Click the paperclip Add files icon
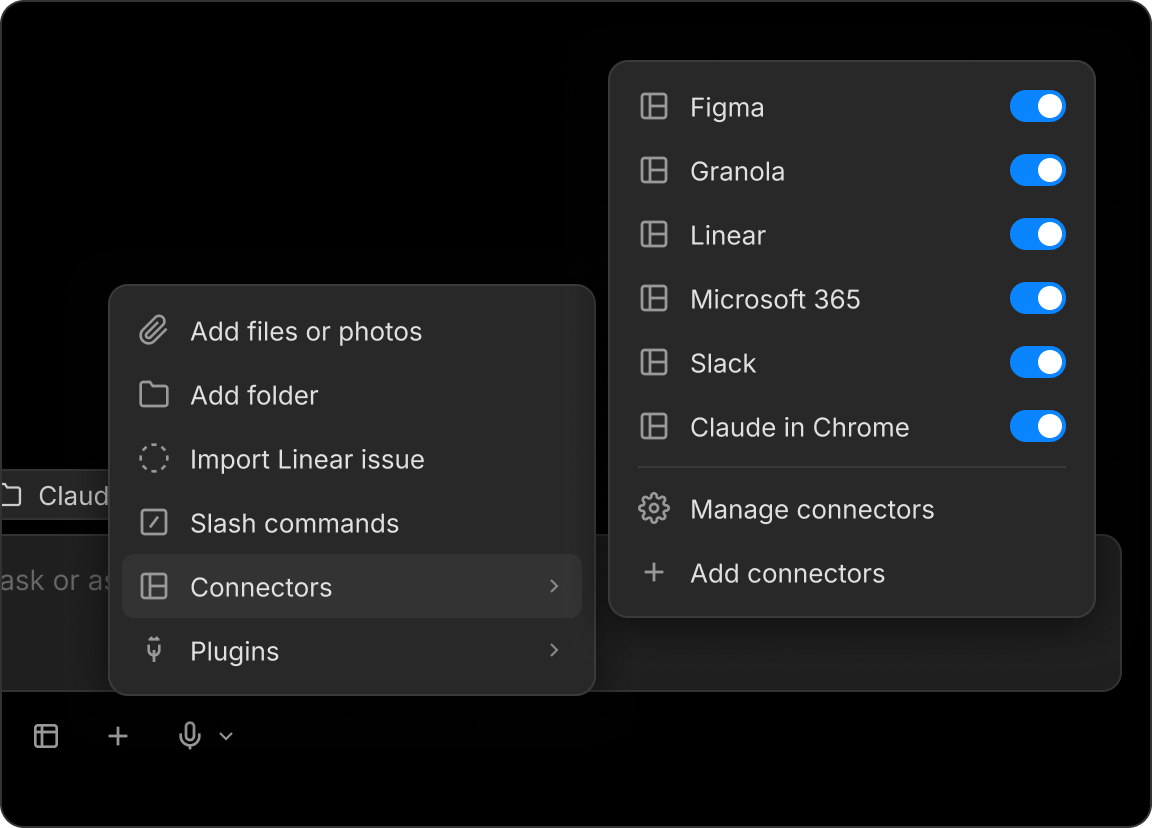Image resolution: width=1152 pixels, height=828 pixels. coord(152,330)
